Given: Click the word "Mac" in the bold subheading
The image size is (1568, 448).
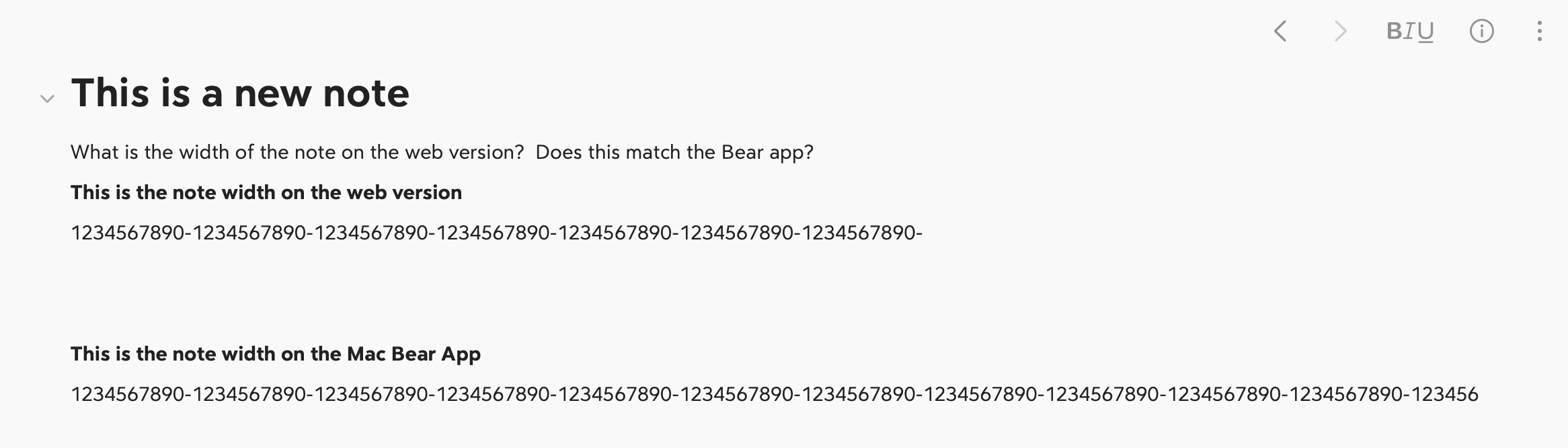Looking at the screenshot, I should point(366,354).
